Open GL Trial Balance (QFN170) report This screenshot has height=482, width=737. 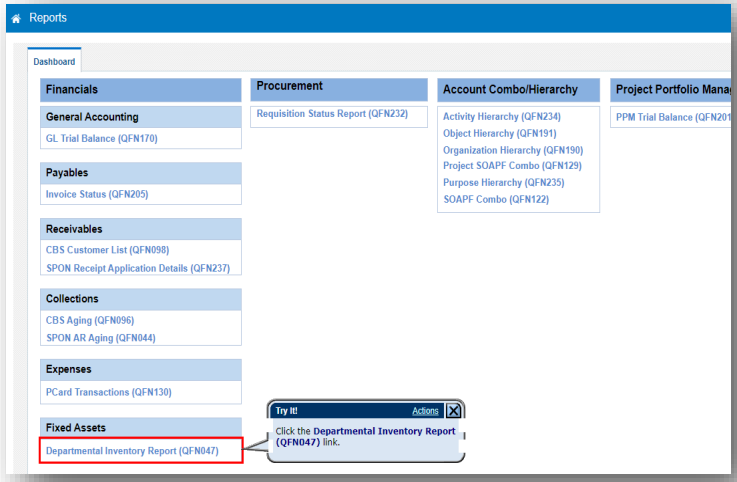coord(101,138)
